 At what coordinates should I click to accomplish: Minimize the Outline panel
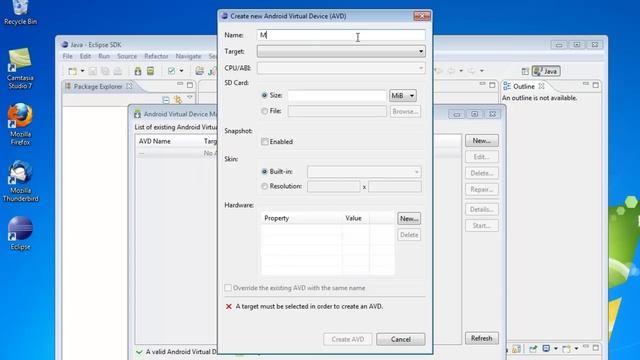(x=586, y=84)
